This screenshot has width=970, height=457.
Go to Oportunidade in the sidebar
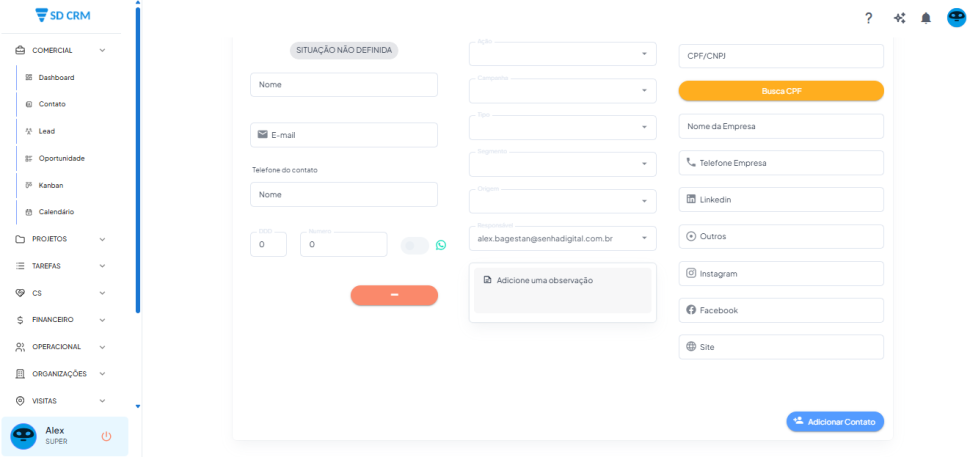pos(61,158)
